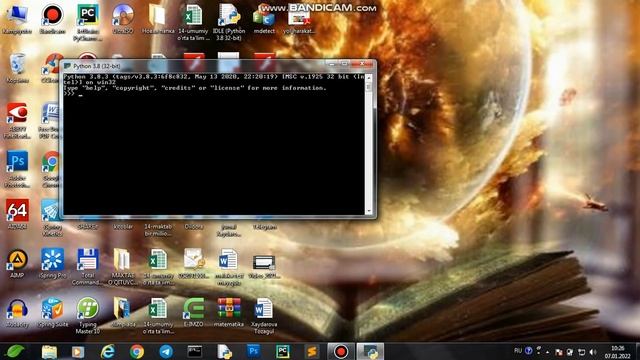Select the UltraISO desktop icon
Viewport: 640px width, 360px height.
click(x=123, y=18)
